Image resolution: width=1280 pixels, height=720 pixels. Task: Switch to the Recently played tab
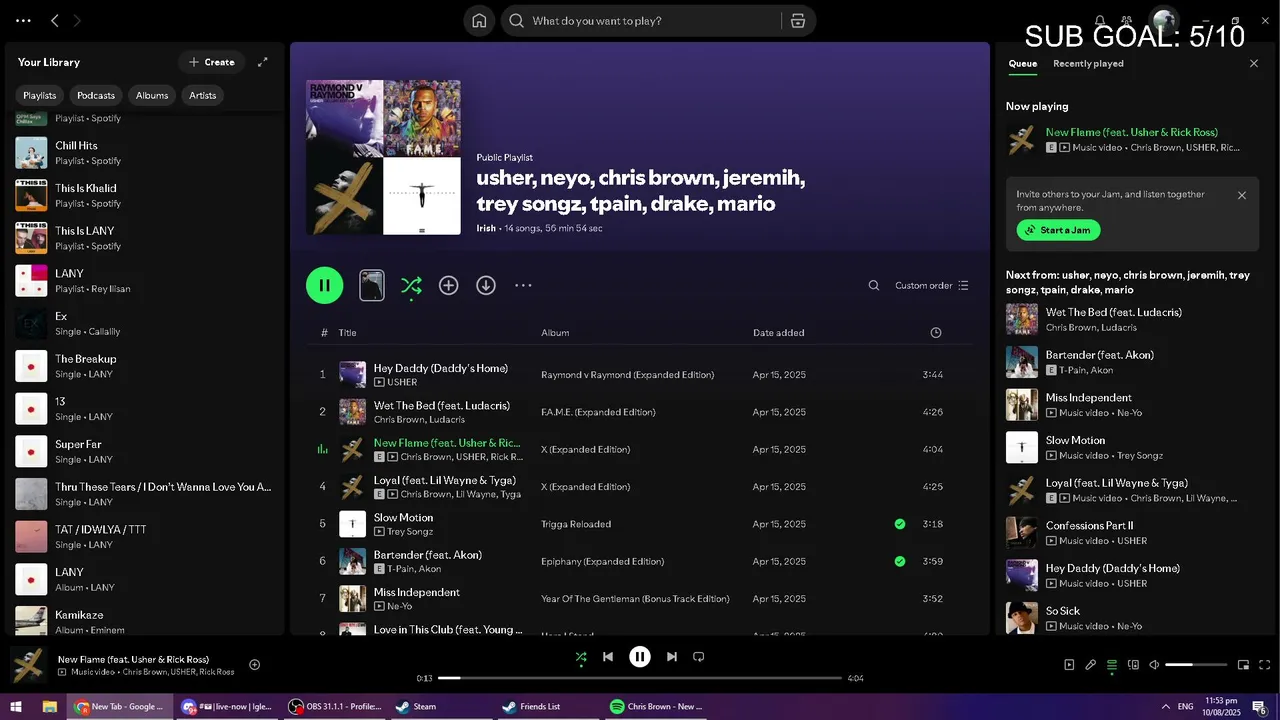pyautogui.click(x=1088, y=63)
